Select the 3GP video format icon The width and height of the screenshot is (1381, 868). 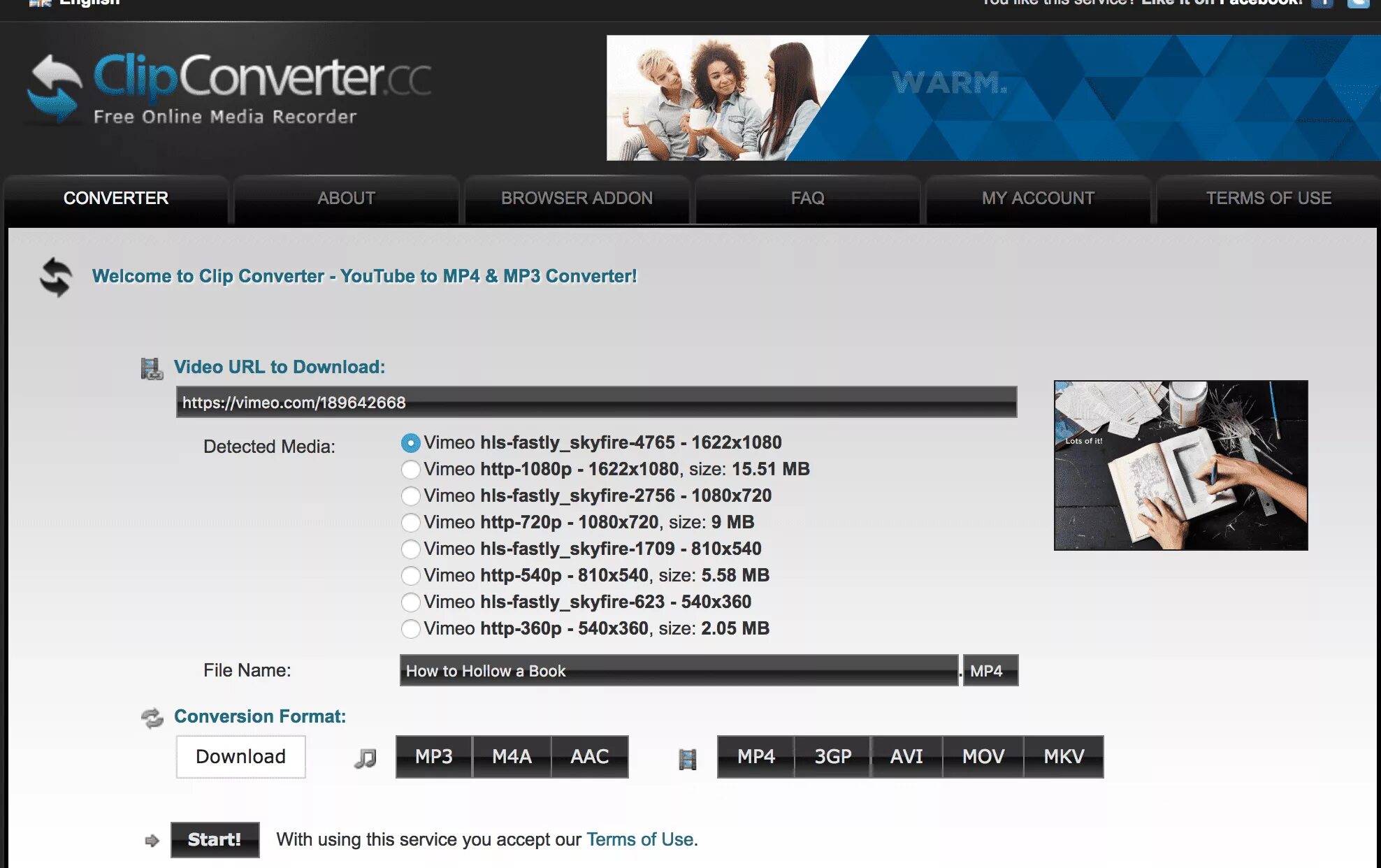click(x=833, y=755)
